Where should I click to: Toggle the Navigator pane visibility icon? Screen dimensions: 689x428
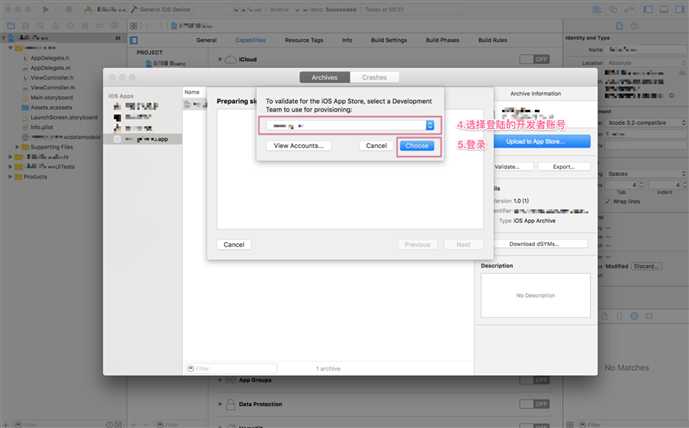[x=648, y=9]
